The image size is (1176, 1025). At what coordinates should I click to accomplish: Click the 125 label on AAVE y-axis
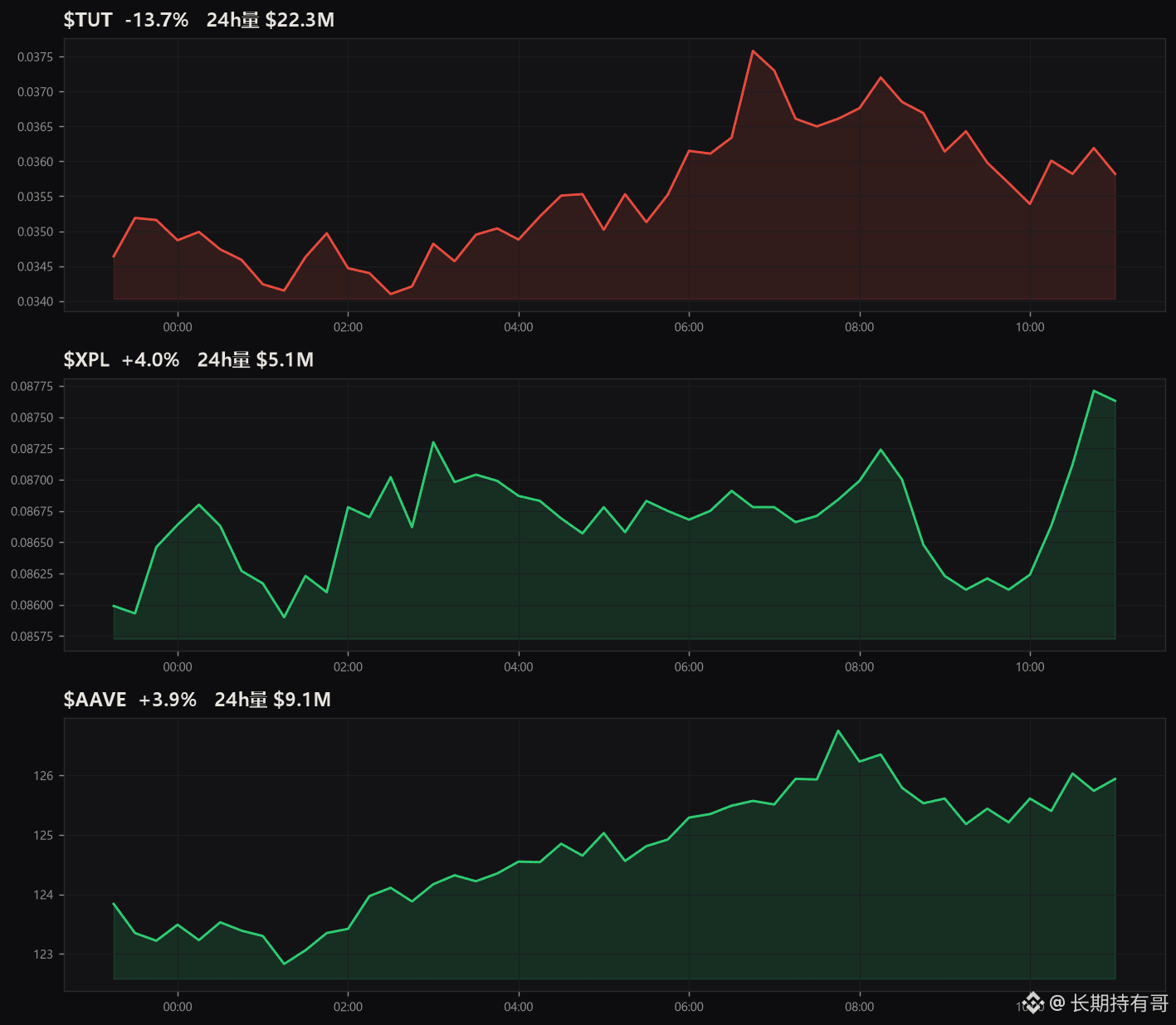coord(43,836)
